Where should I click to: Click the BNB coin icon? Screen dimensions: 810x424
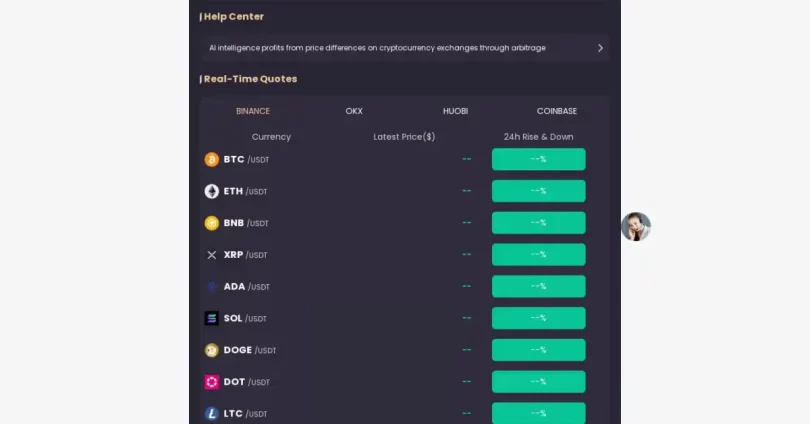point(212,223)
